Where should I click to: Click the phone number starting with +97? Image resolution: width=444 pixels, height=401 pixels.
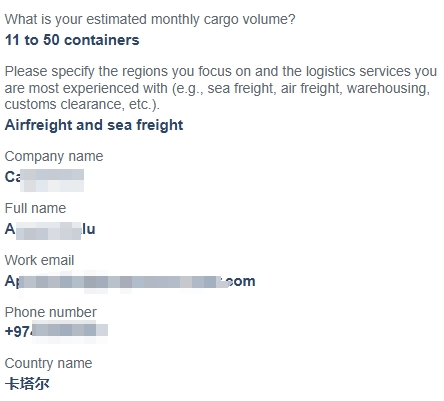56,331
